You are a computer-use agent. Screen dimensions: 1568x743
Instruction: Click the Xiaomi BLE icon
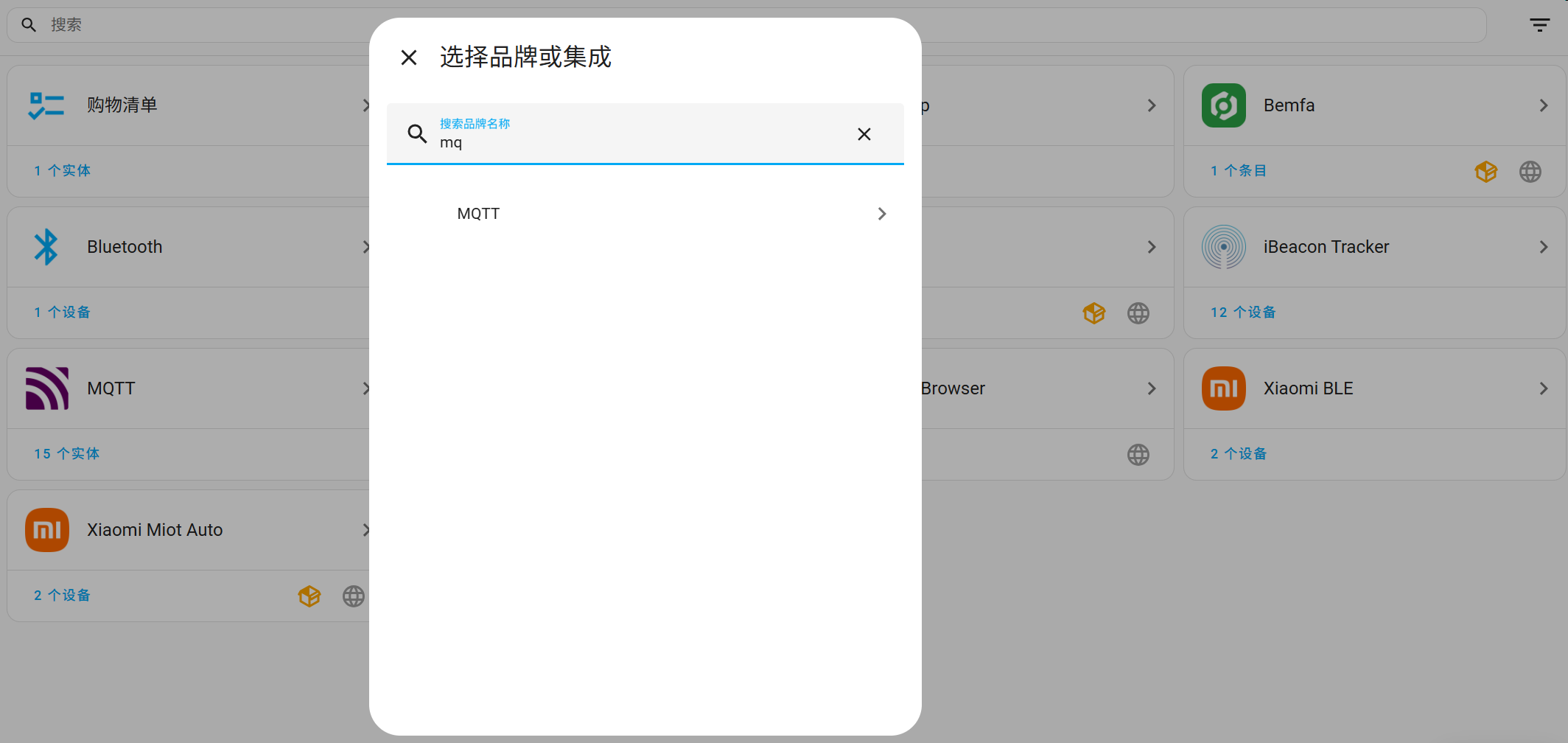pos(1222,388)
